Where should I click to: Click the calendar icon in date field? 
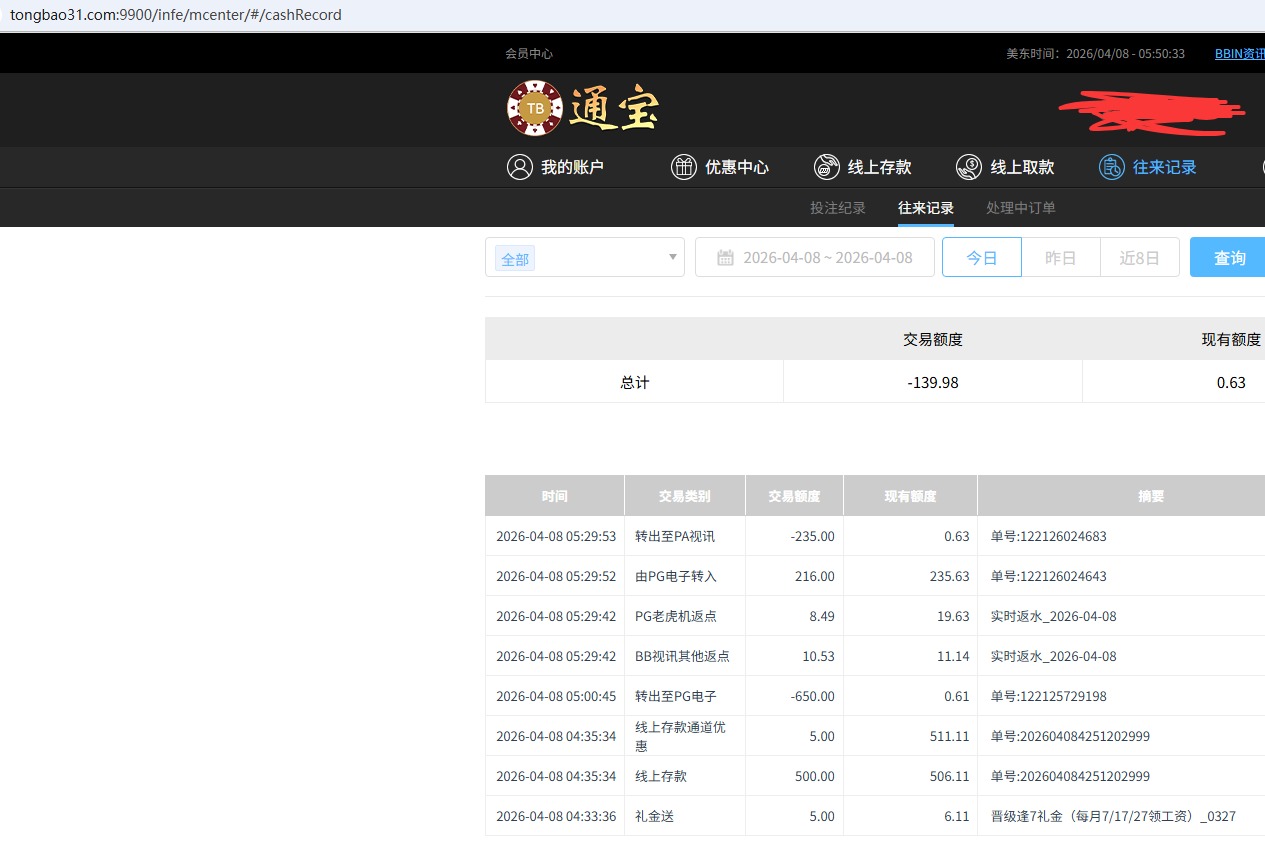click(x=726, y=258)
